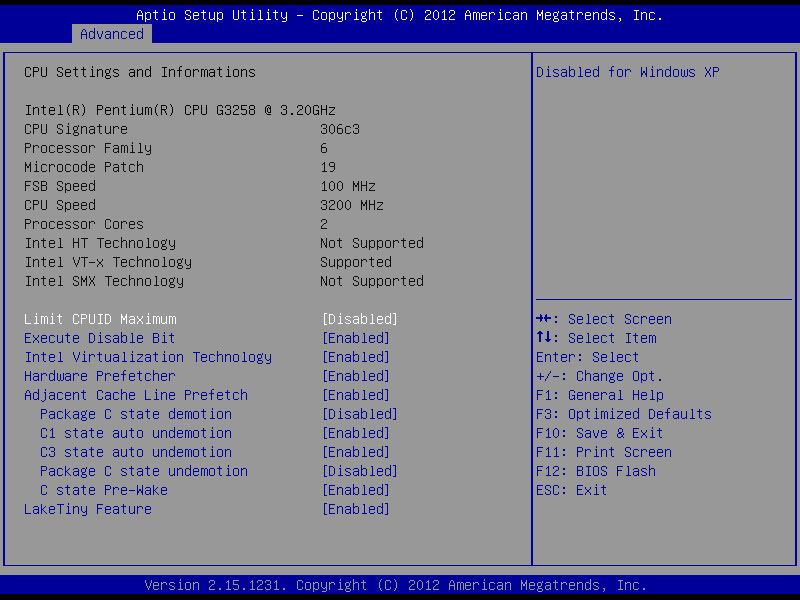800x600 pixels.
Task: Select the LakeTiny Feature option
Action: (88, 509)
